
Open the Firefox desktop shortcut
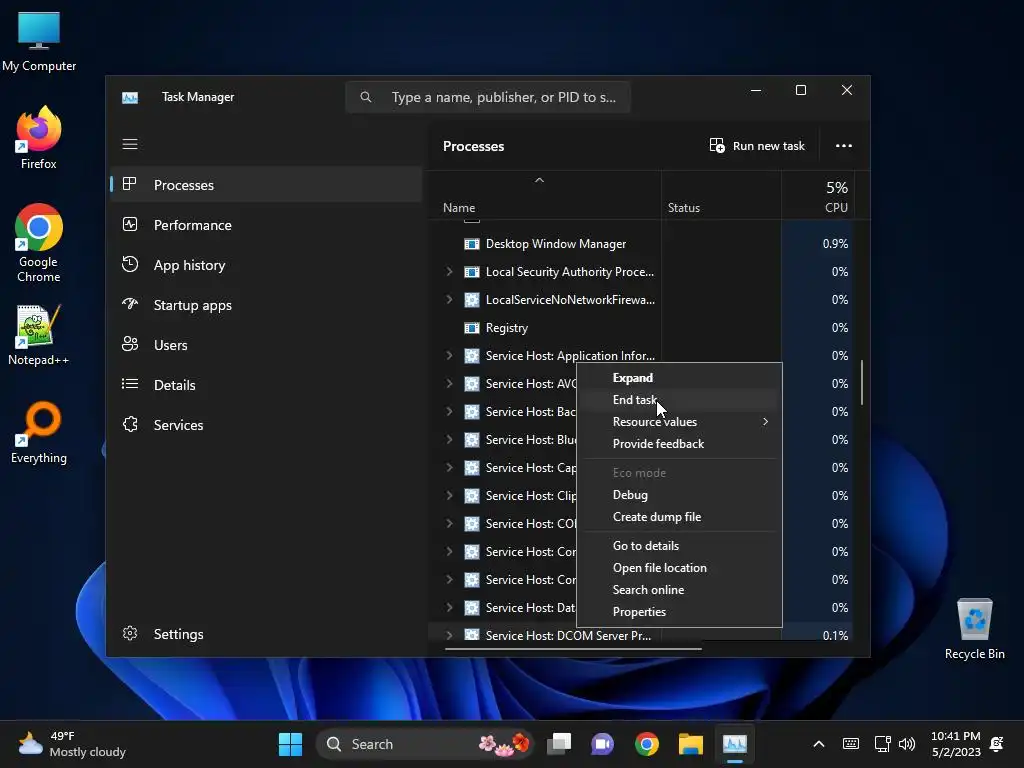coord(39,138)
